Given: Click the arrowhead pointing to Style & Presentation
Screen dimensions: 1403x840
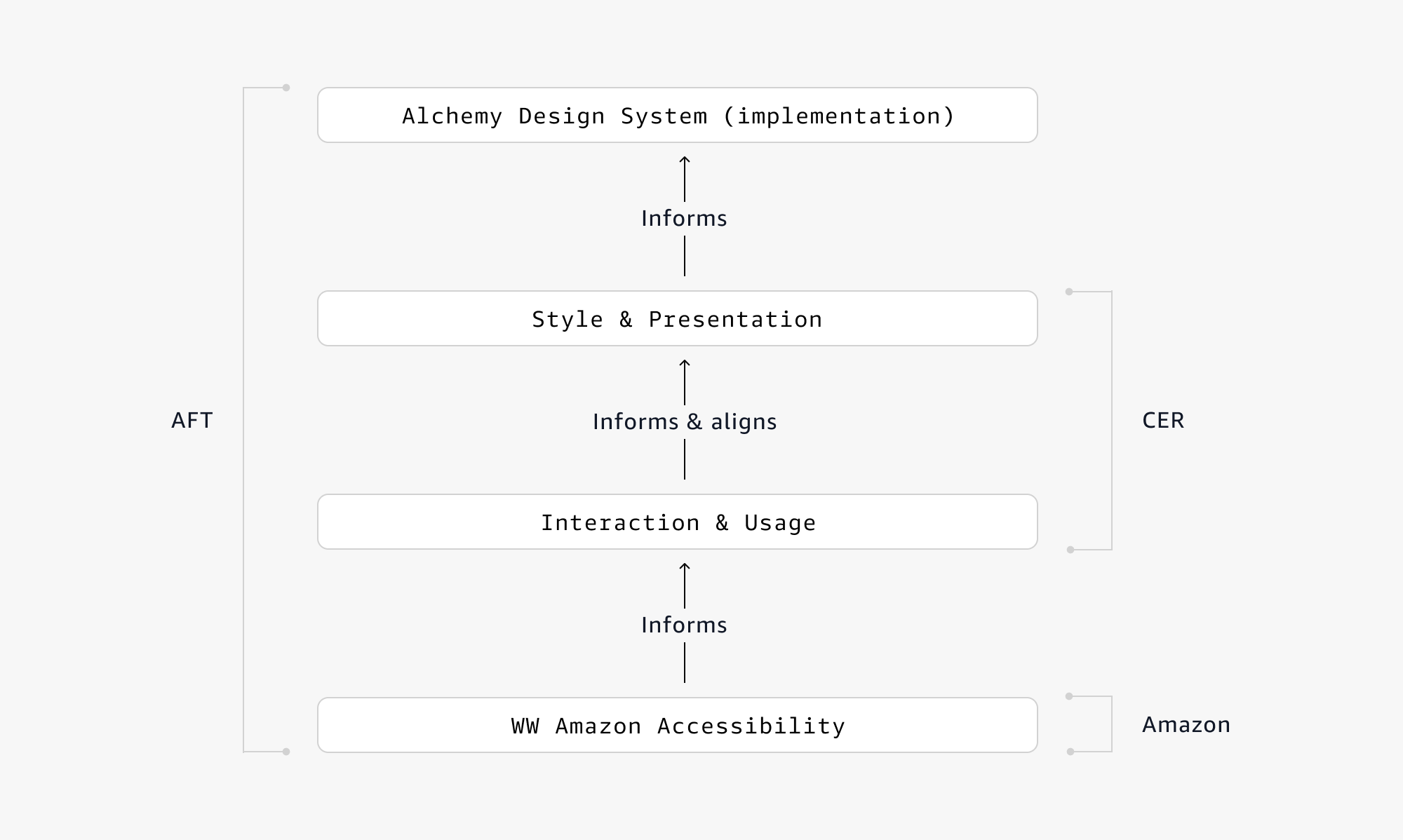Looking at the screenshot, I should point(685,364).
